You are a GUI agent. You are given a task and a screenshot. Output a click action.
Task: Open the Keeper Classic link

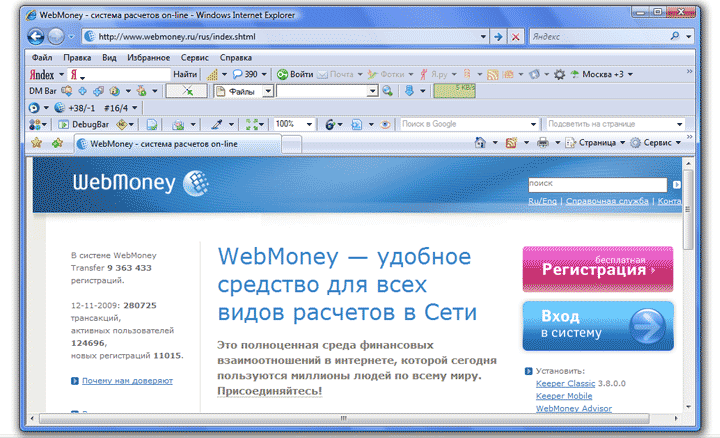click(565, 383)
